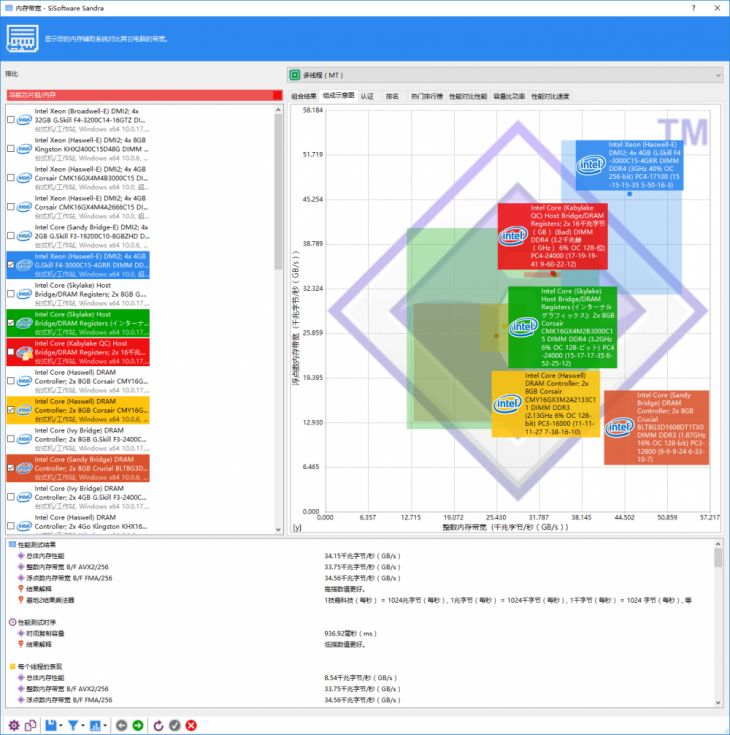Click the blue funnel filter icon
This screenshot has width=730, height=735.
73,725
